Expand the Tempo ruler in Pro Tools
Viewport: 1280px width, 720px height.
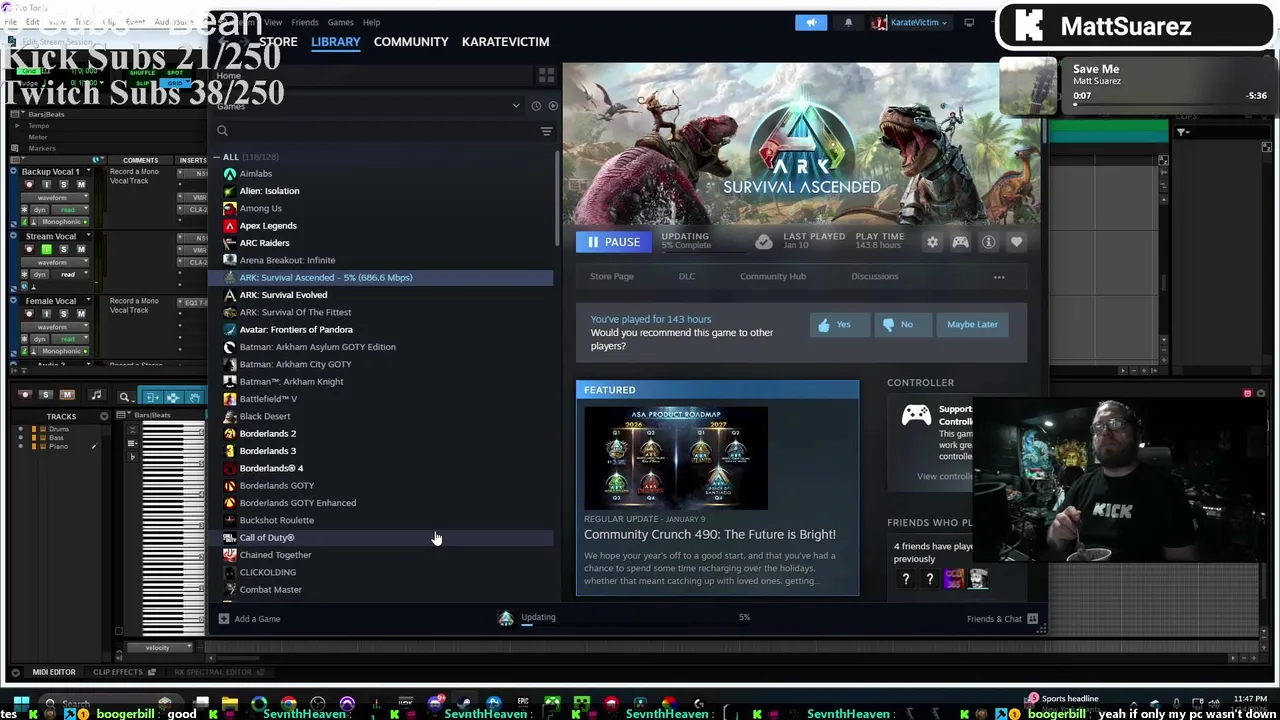click(17, 126)
